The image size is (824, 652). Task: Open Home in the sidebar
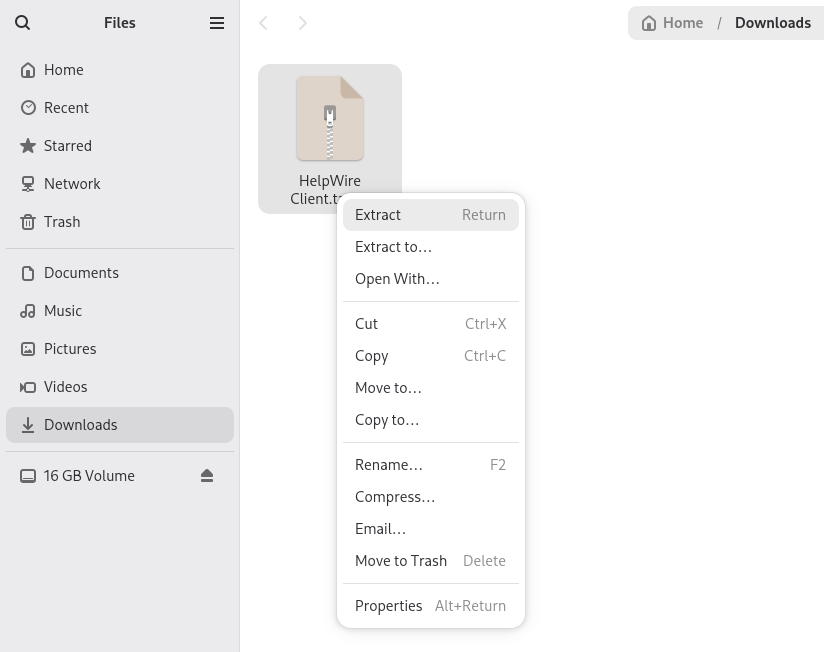pos(120,70)
